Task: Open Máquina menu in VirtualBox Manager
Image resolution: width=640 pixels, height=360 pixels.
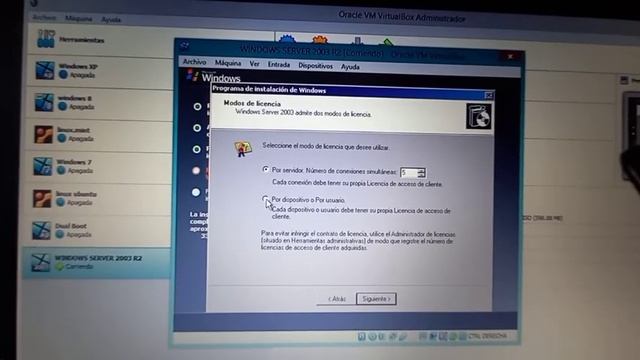Action: pos(78,18)
